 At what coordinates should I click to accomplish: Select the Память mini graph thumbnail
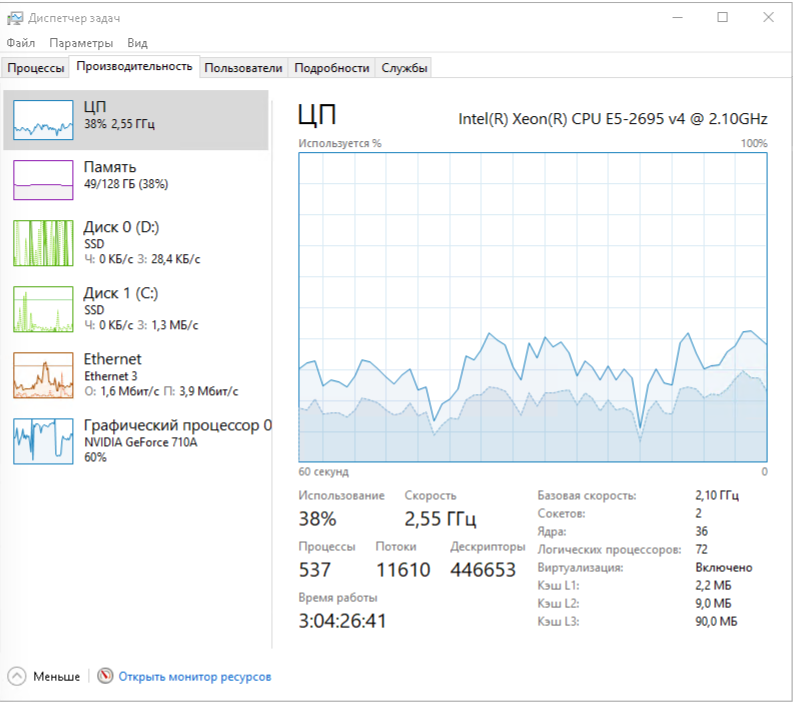pos(43,180)
